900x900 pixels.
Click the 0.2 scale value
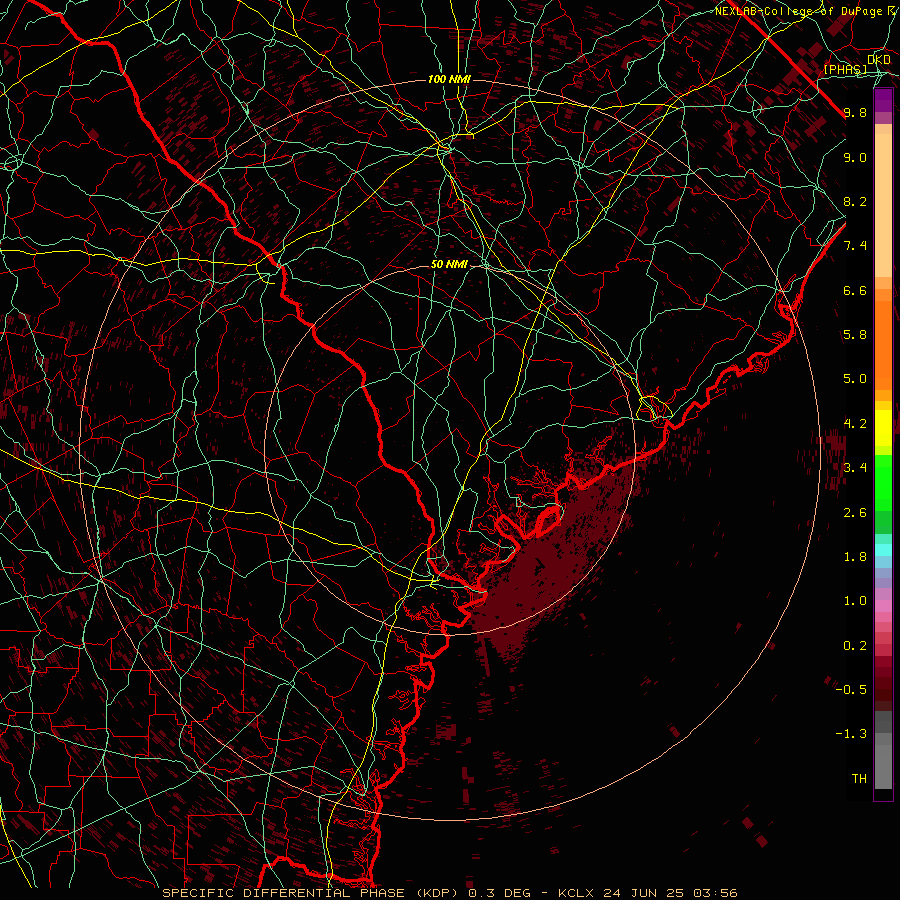(x=855, y=646)
